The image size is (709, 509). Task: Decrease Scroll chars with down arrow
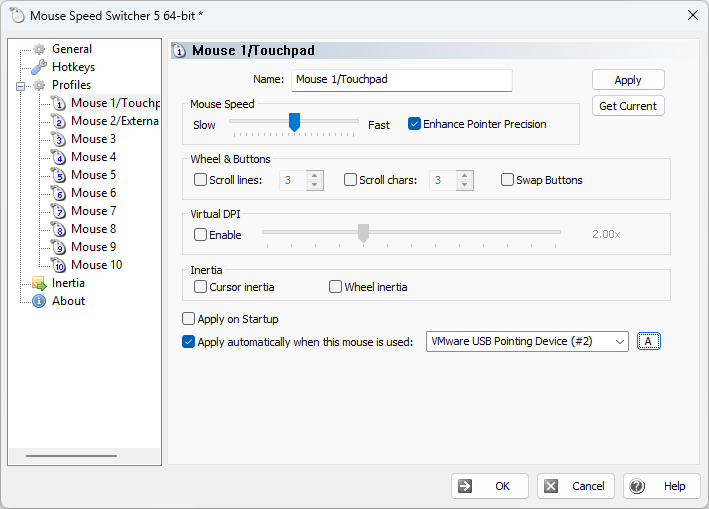pos(465,185)
